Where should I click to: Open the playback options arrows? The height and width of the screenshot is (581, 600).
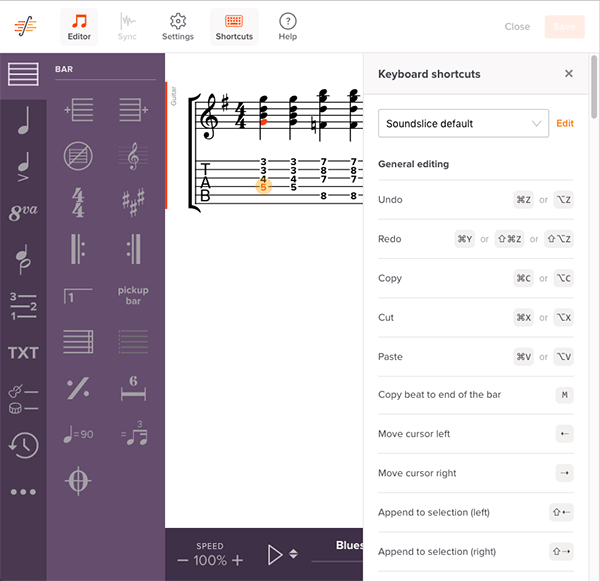point(293,554)
